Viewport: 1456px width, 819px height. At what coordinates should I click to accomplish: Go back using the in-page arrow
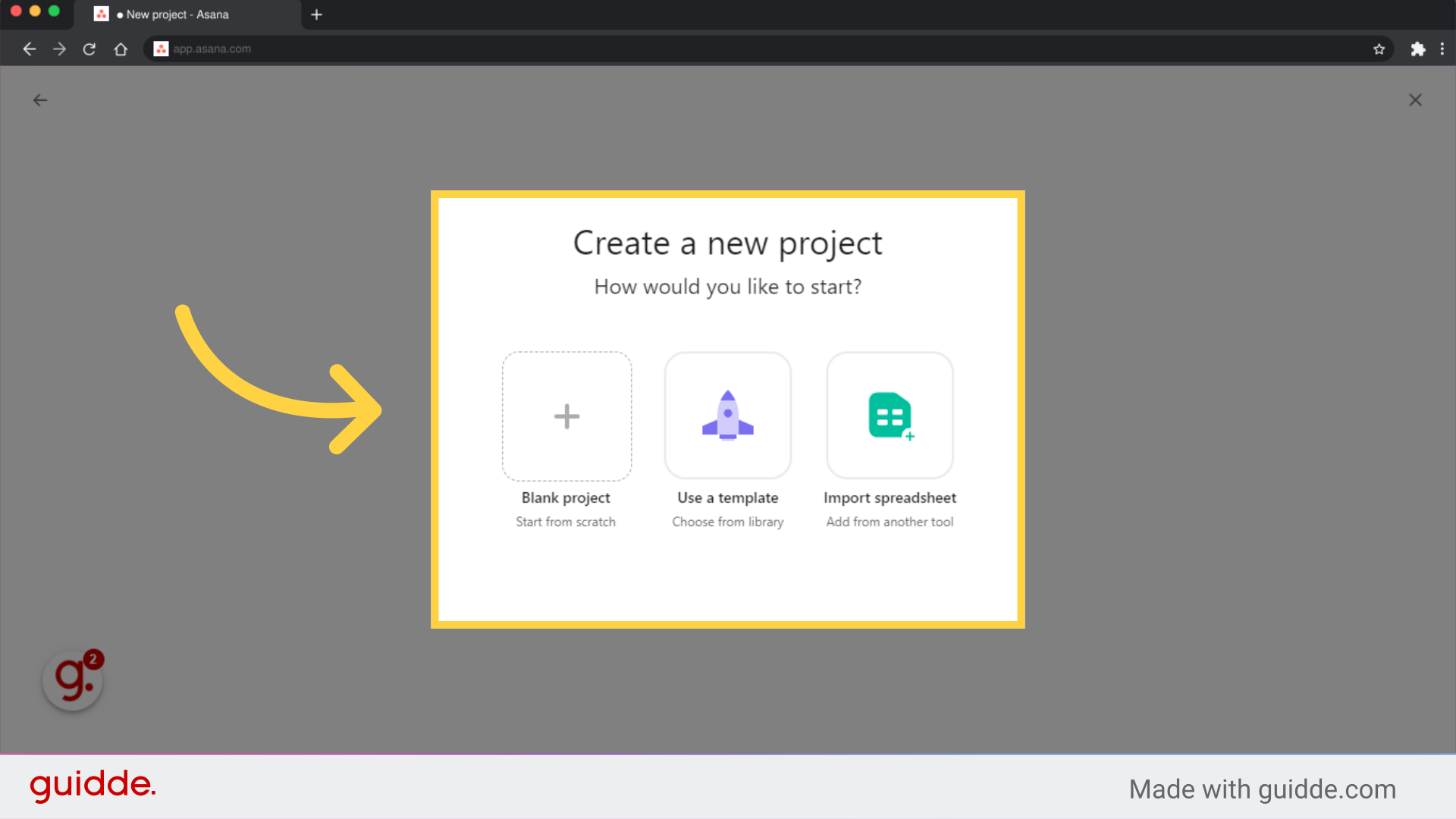pyautogui.click(x=40, y=100)
